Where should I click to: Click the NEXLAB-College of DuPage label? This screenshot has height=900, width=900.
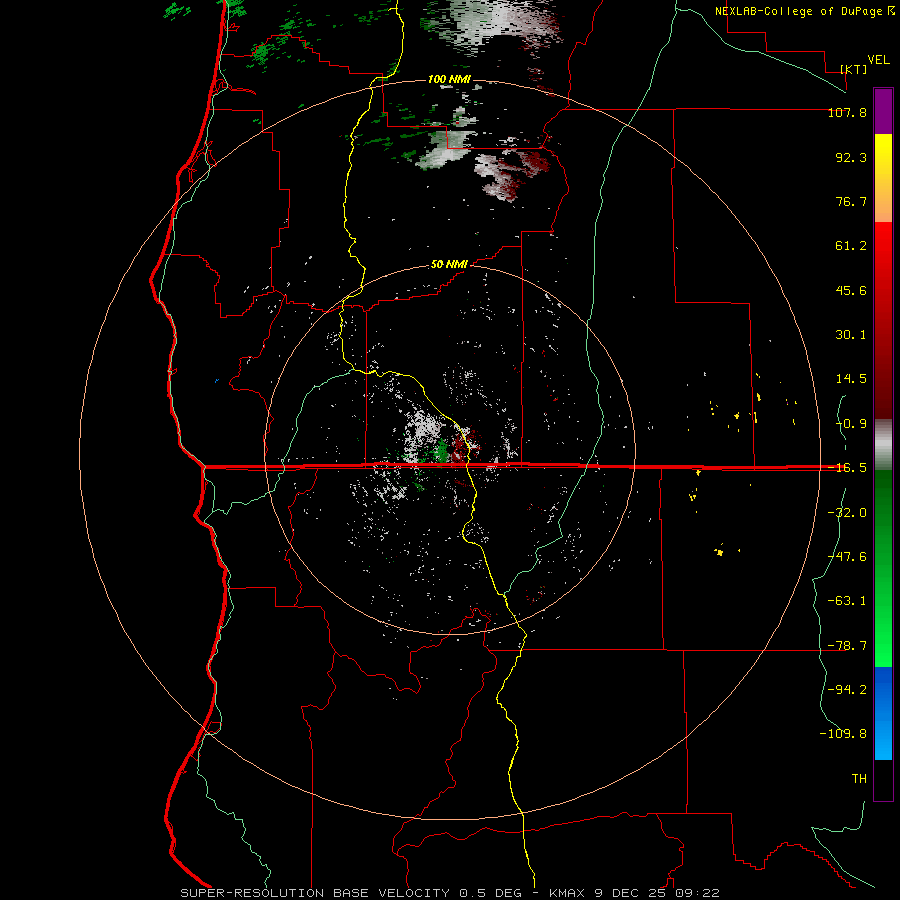click(799, 11)
